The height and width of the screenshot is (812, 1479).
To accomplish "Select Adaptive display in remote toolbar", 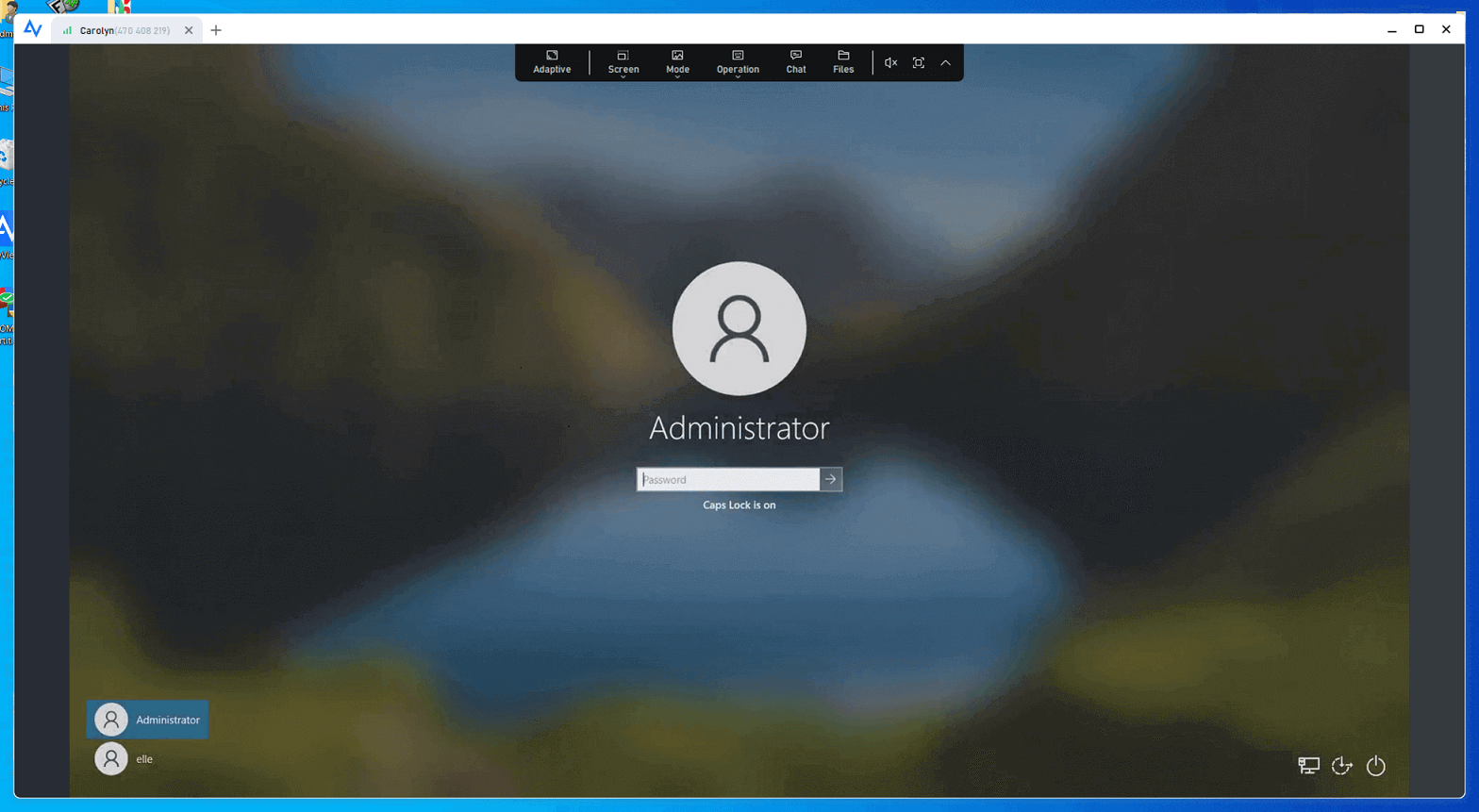I will (x=552, y=62).
